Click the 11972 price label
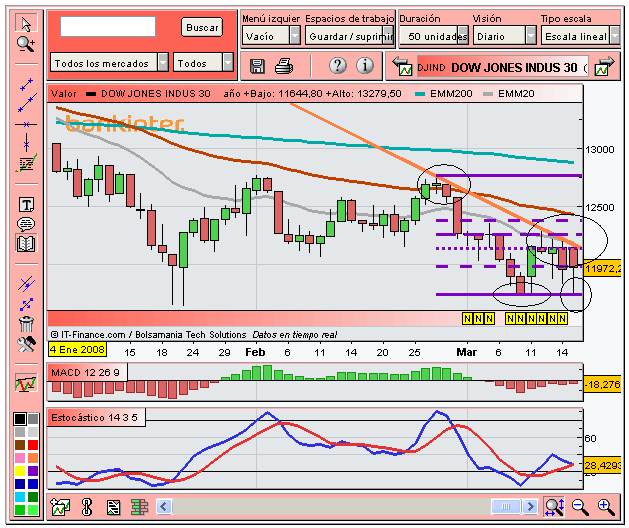The width and height of the screenshot is (629, 528). click(603, 268)
